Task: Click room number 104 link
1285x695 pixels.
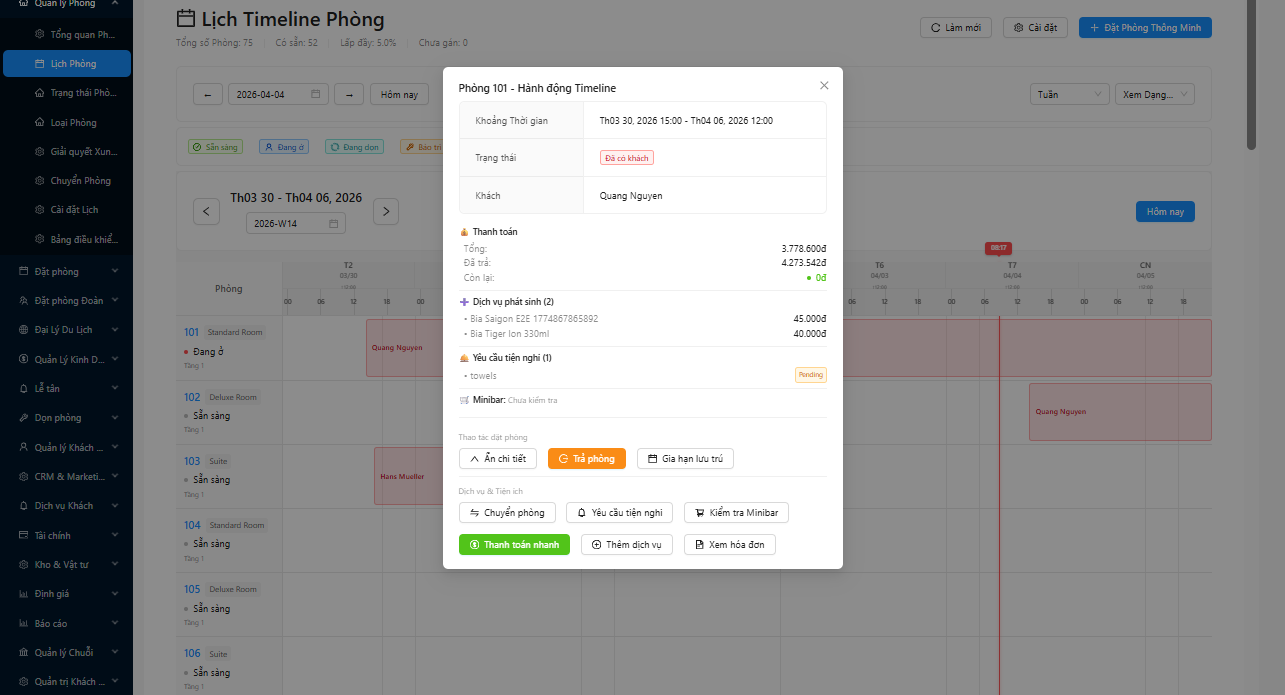Action: click(x=192, y=525)
